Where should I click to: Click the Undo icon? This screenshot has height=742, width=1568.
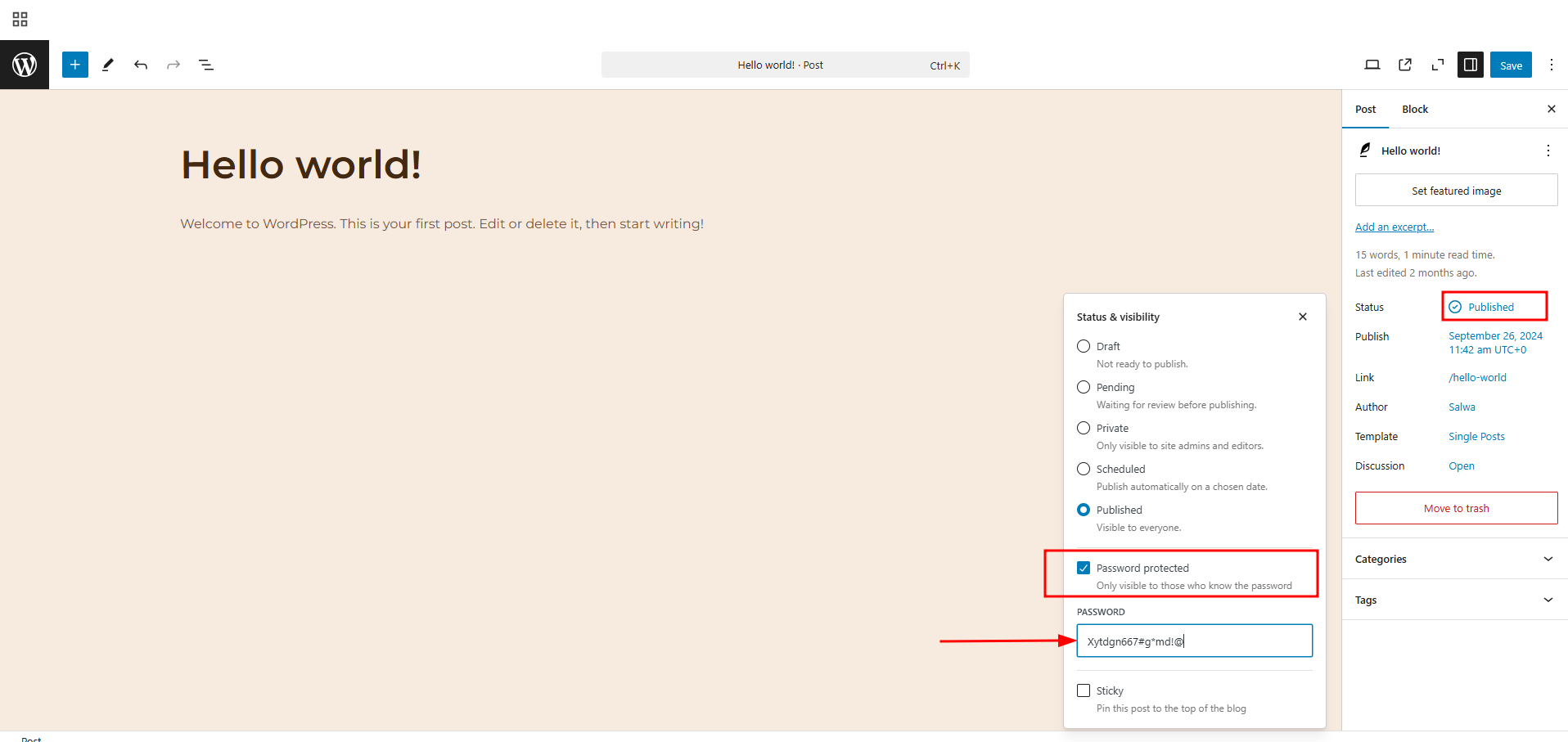pyautogui.click(x=140, y=65)
